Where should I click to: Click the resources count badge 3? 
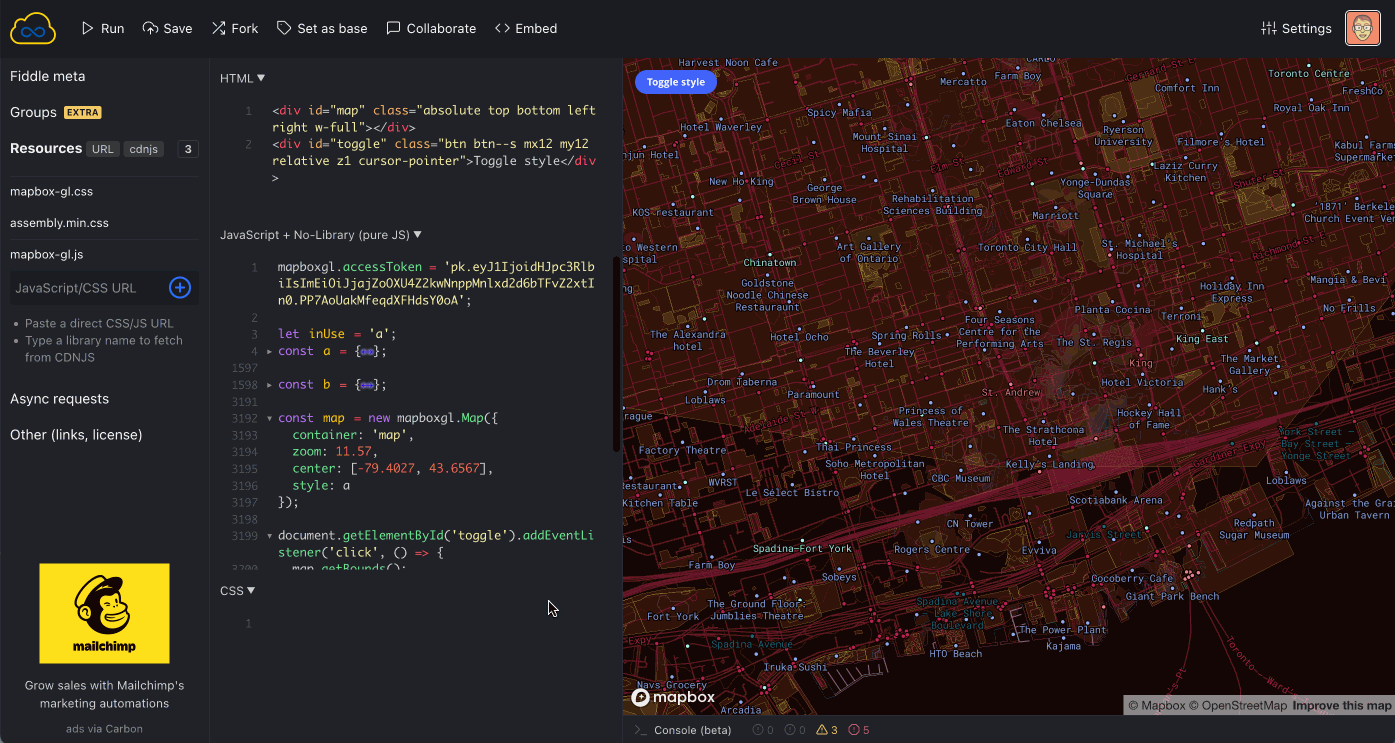(x=188, y=149)
